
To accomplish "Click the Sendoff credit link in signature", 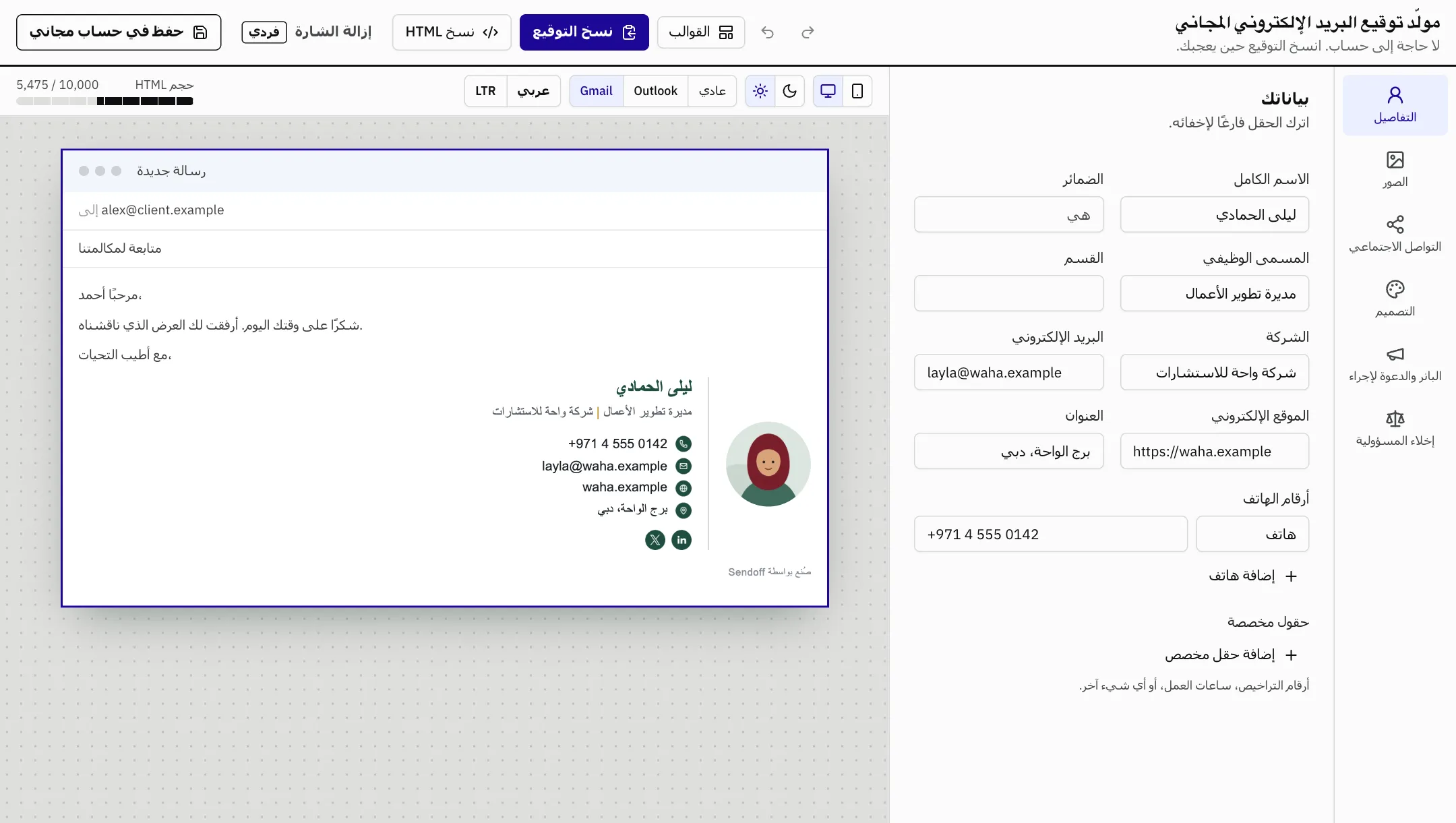I will pyautogui.click(x=769, y=572).
